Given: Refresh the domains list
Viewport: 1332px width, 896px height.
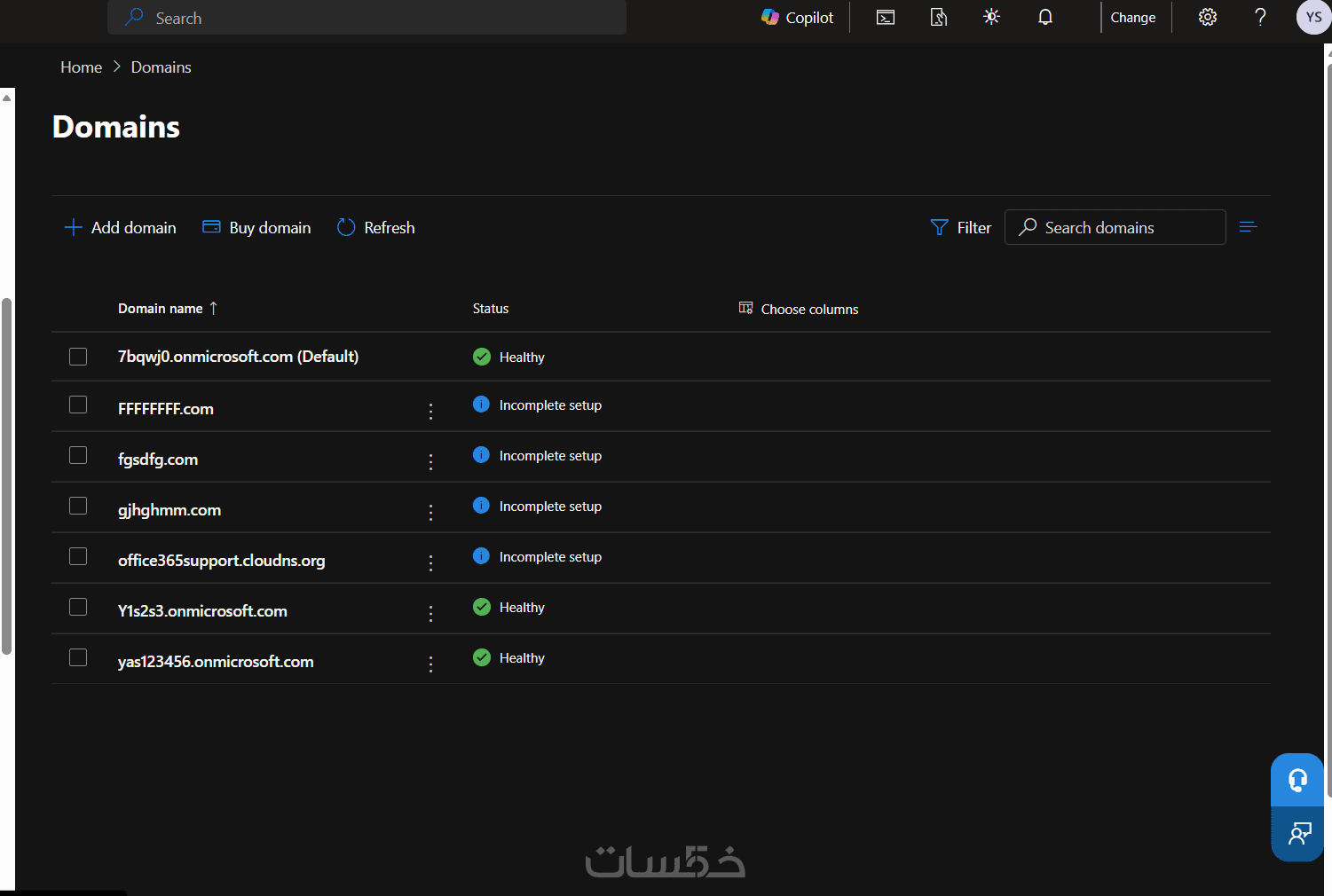Looking at the screenshot, I should tap(375, 228).
